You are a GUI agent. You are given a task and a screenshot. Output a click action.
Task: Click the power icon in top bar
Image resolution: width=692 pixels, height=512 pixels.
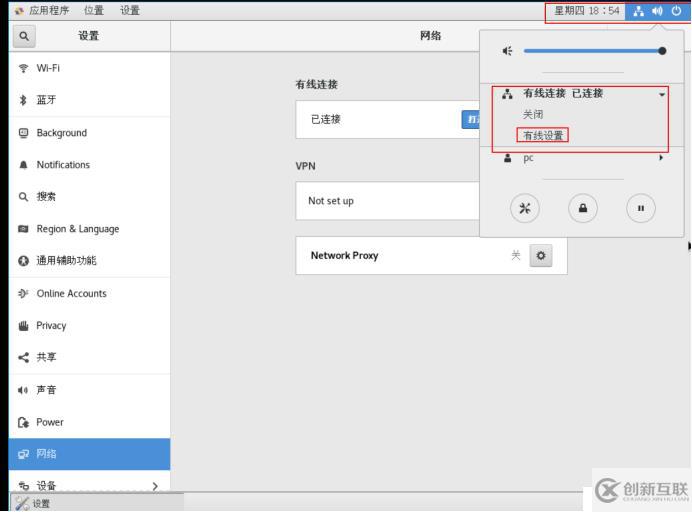coord(676,11)
